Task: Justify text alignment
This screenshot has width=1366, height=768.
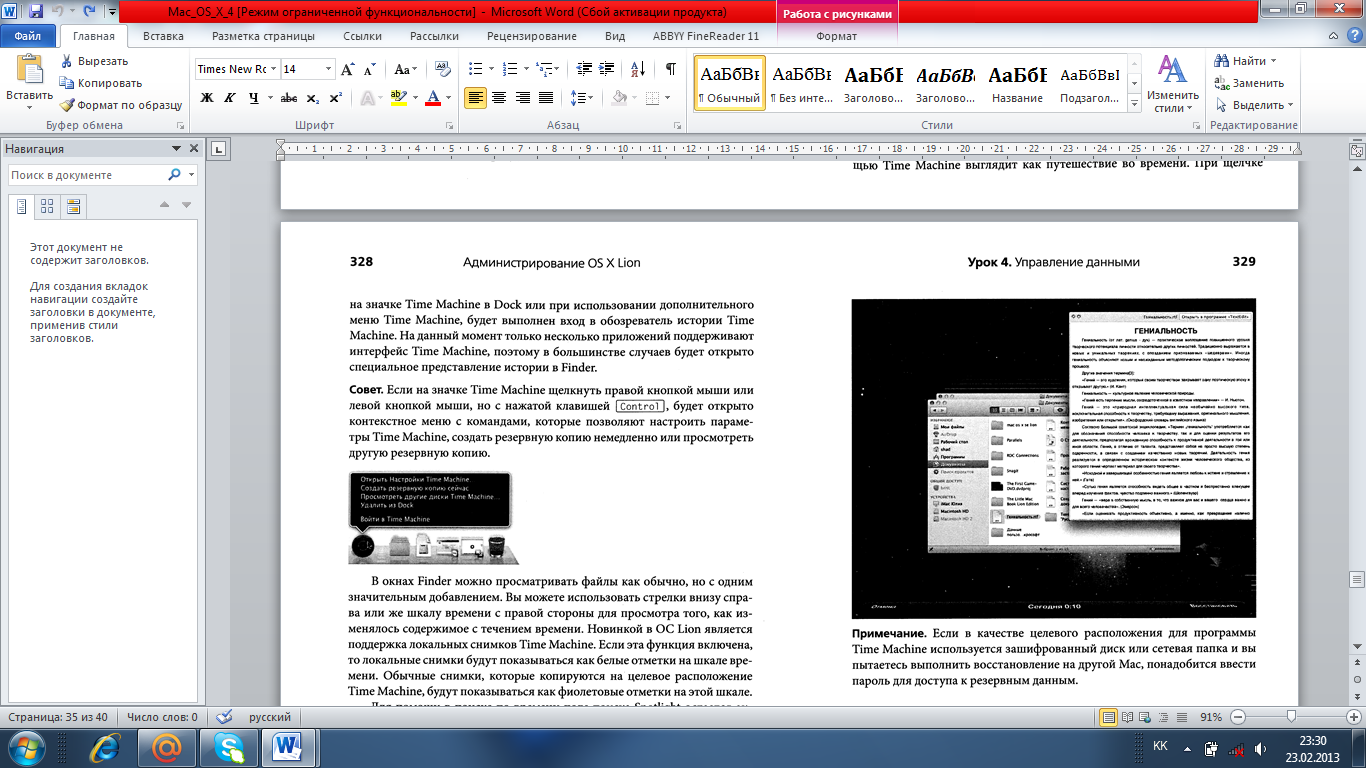Action: coord(546,98)
